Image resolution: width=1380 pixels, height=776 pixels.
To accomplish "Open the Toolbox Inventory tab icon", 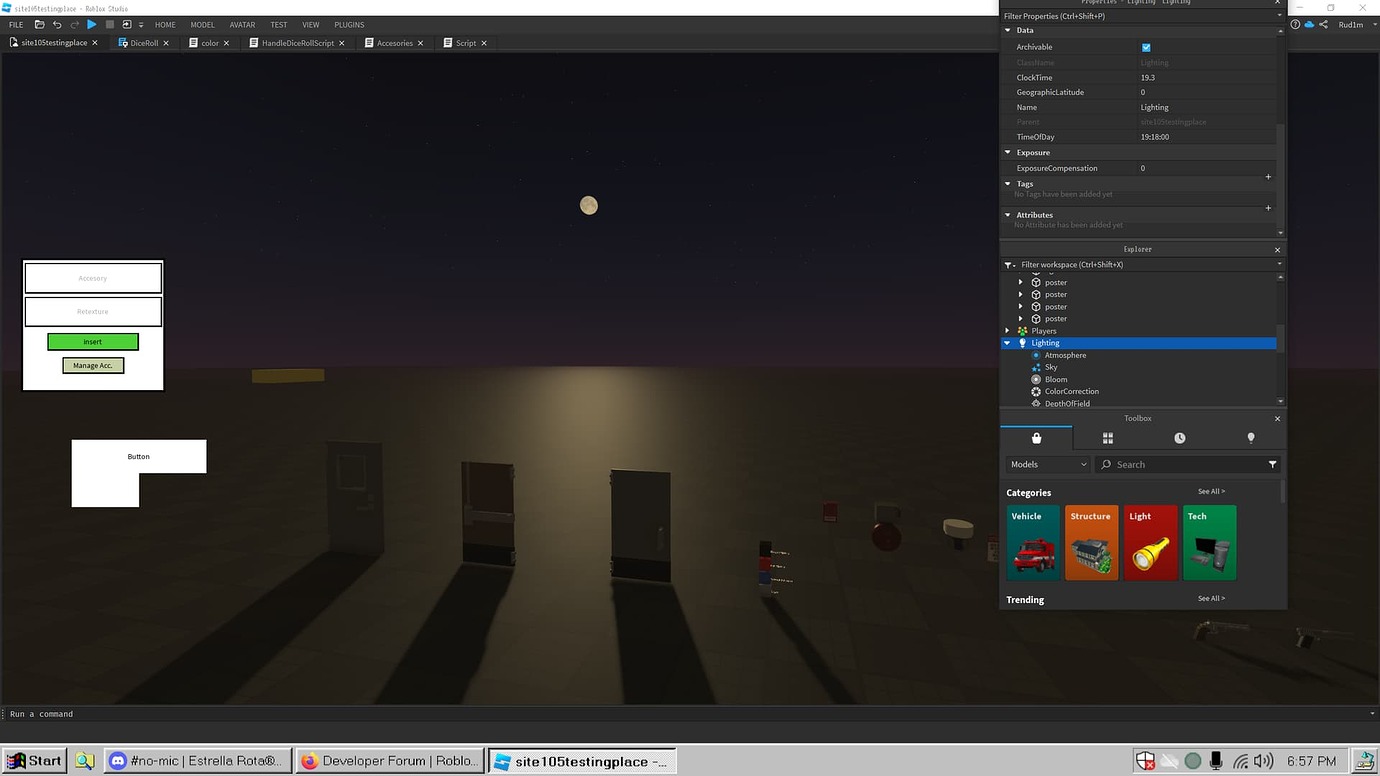I will [1108, 437].
